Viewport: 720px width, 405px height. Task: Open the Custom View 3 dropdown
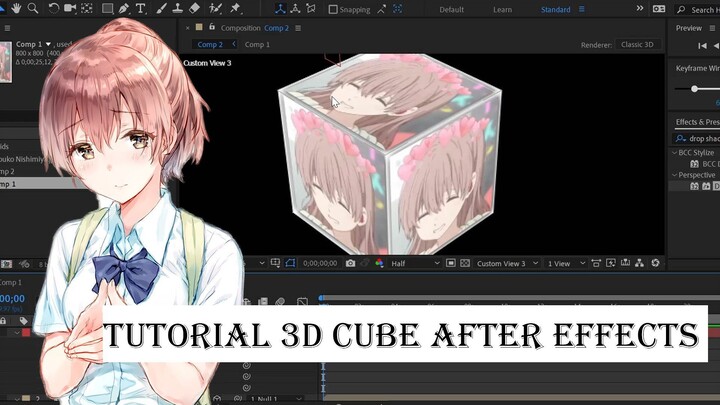(x=507, y=264)
